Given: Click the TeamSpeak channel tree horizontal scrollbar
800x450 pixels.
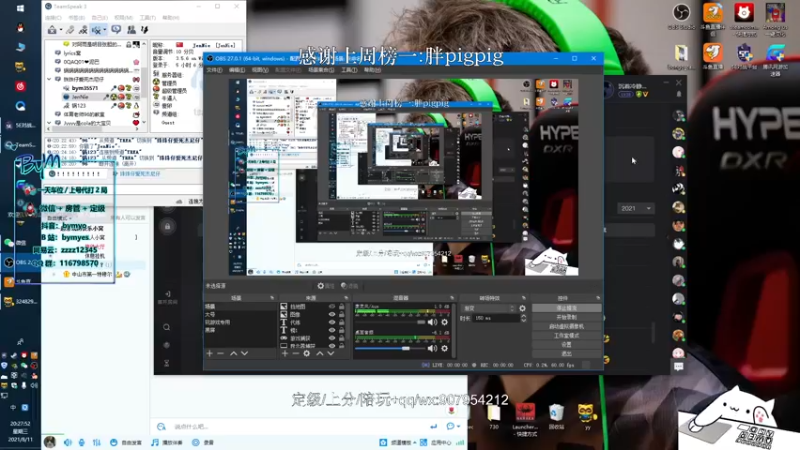Looking at the screenshot, I should click(x=93, y=129).
